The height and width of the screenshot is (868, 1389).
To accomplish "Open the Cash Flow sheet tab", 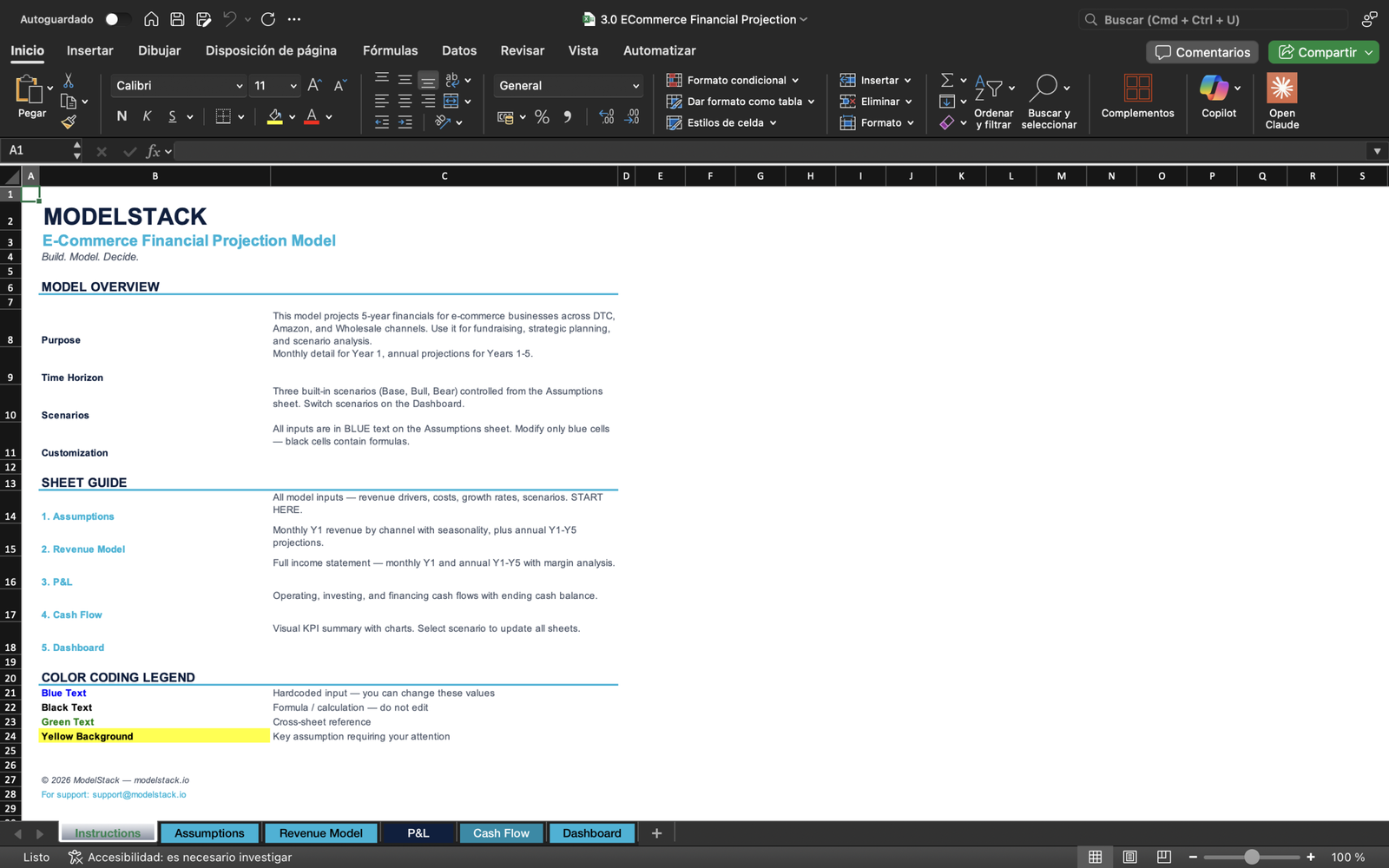I will (501, 833).
